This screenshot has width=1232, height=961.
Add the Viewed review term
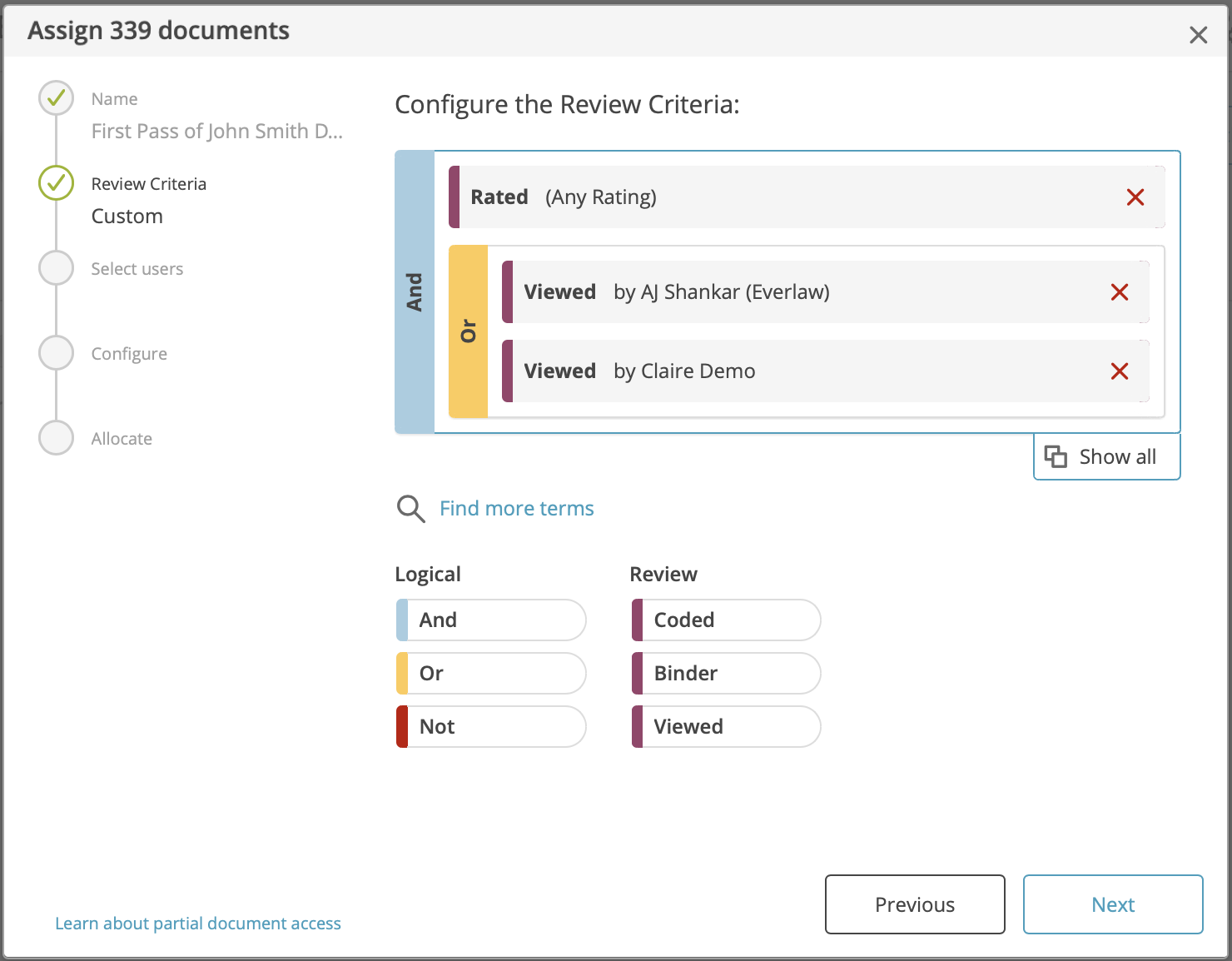click(725, 726)
